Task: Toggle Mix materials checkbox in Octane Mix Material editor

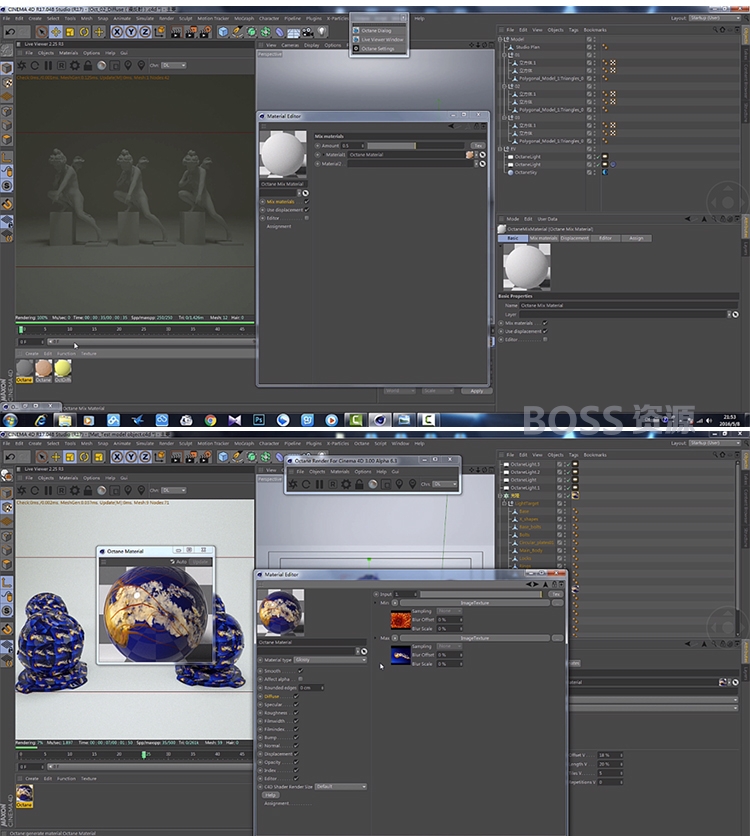Action: click(x=306, y=201)
